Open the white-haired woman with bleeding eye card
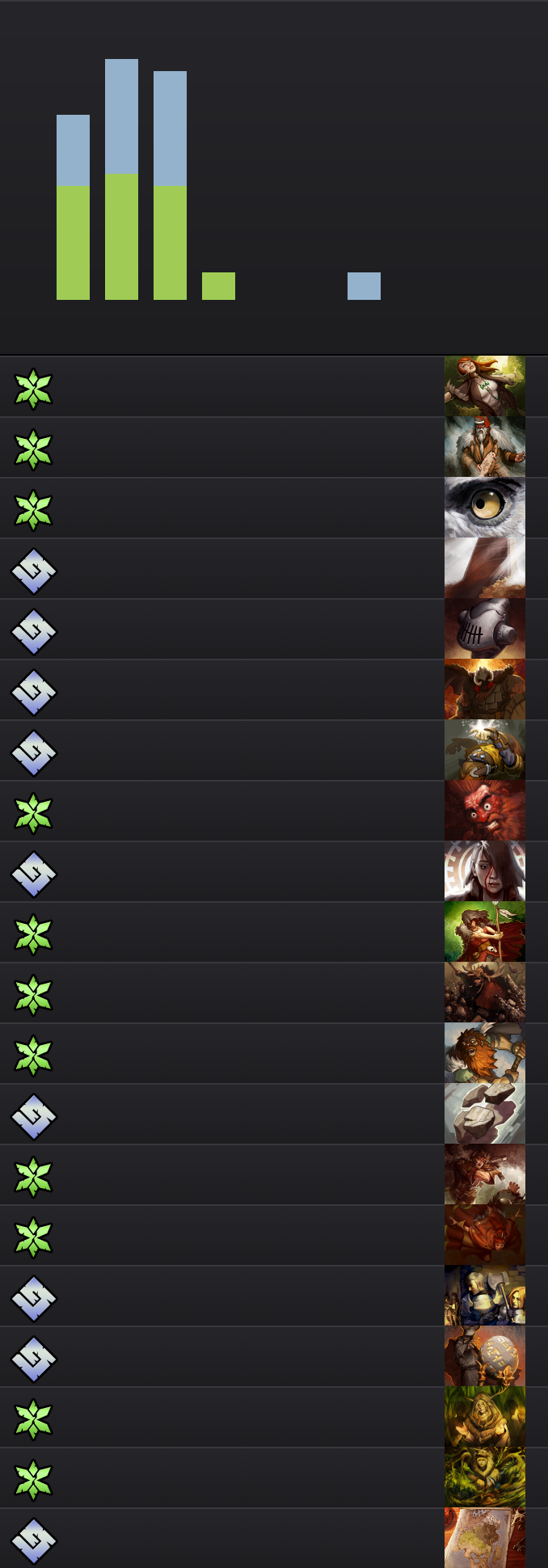548x1568 pixels. 485,871
